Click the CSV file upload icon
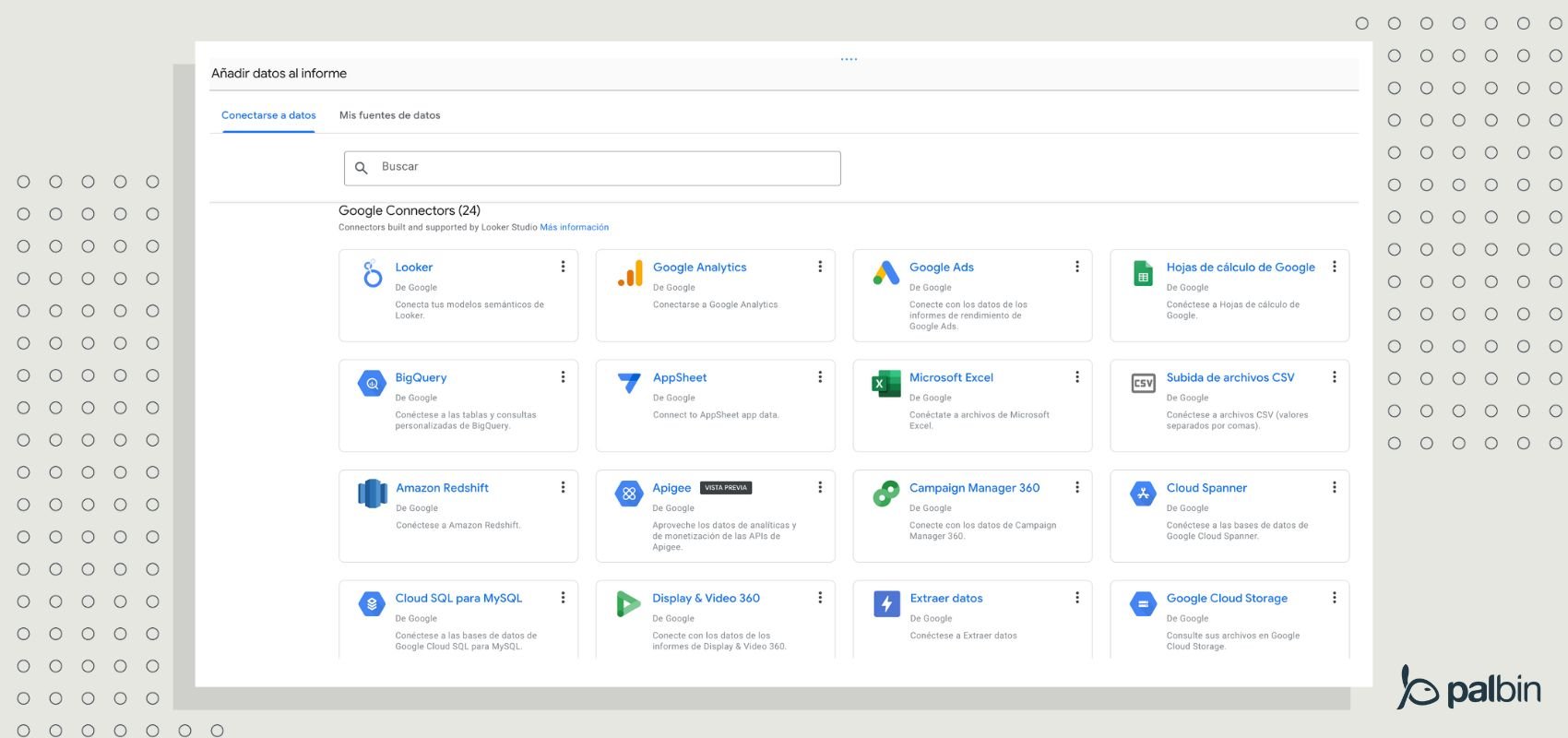The image size is (1568, 738). pos(1143,383)
